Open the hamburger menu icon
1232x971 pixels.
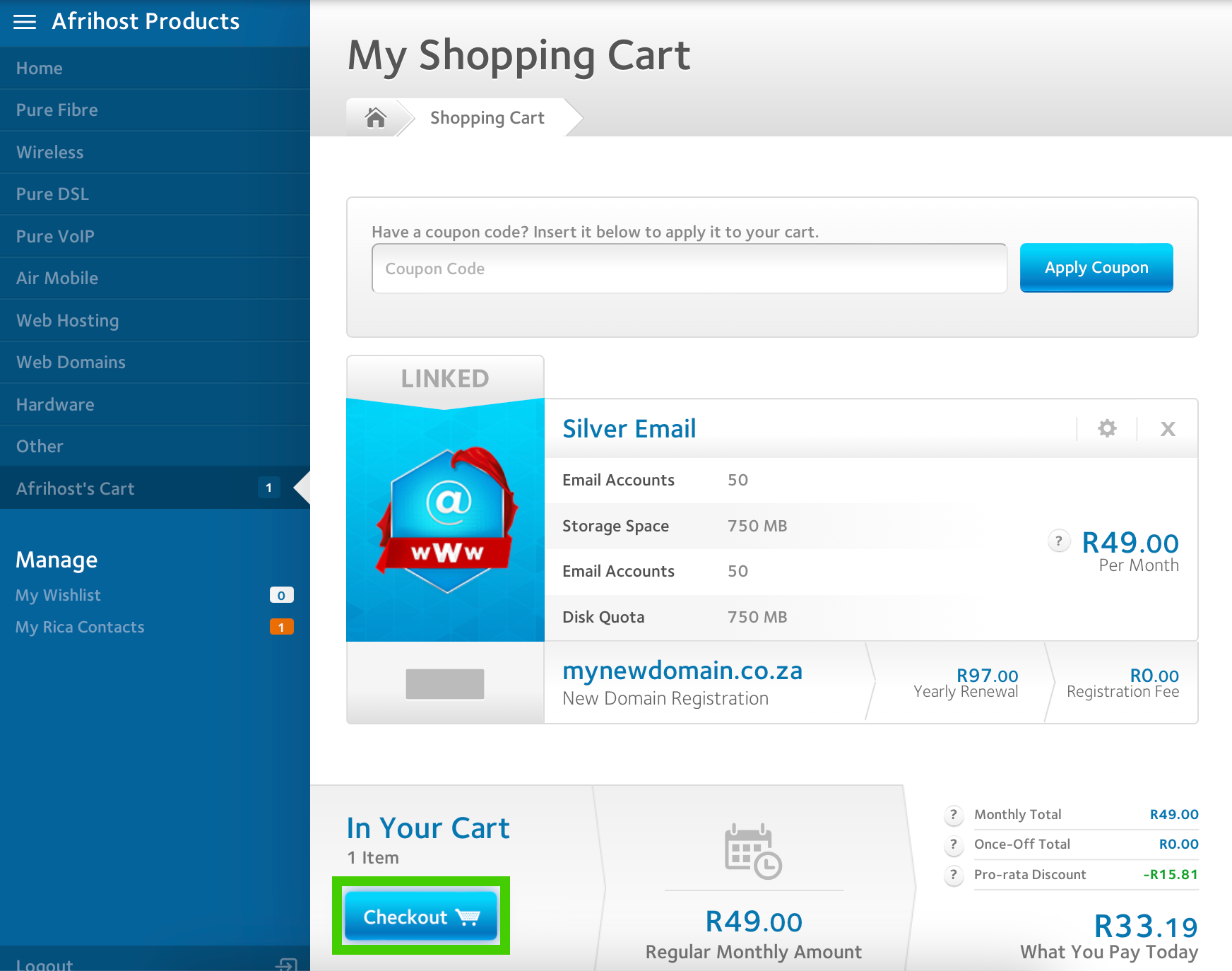(25, 22)
